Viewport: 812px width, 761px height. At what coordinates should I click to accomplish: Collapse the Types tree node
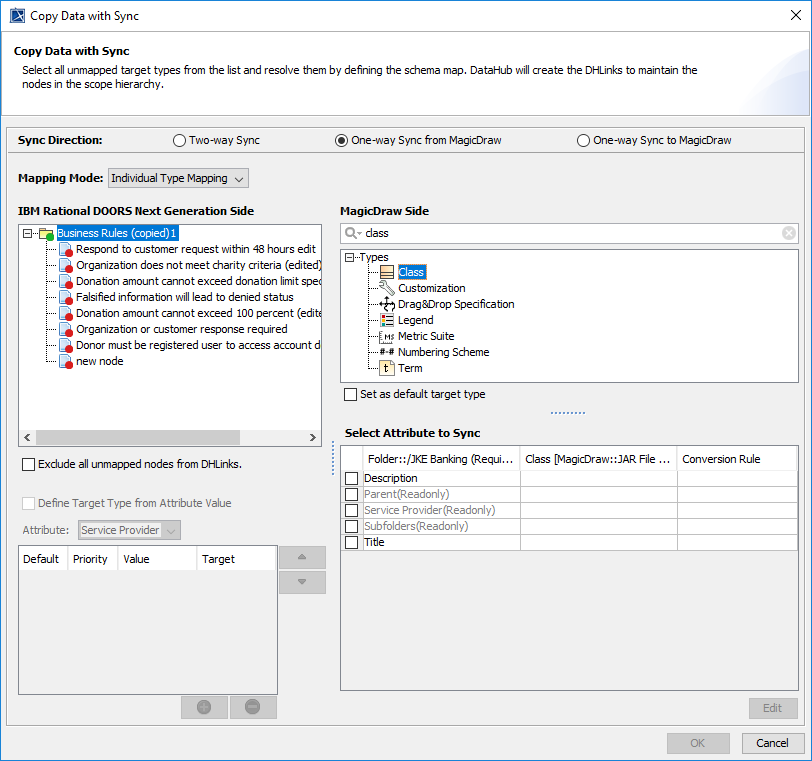350,257
